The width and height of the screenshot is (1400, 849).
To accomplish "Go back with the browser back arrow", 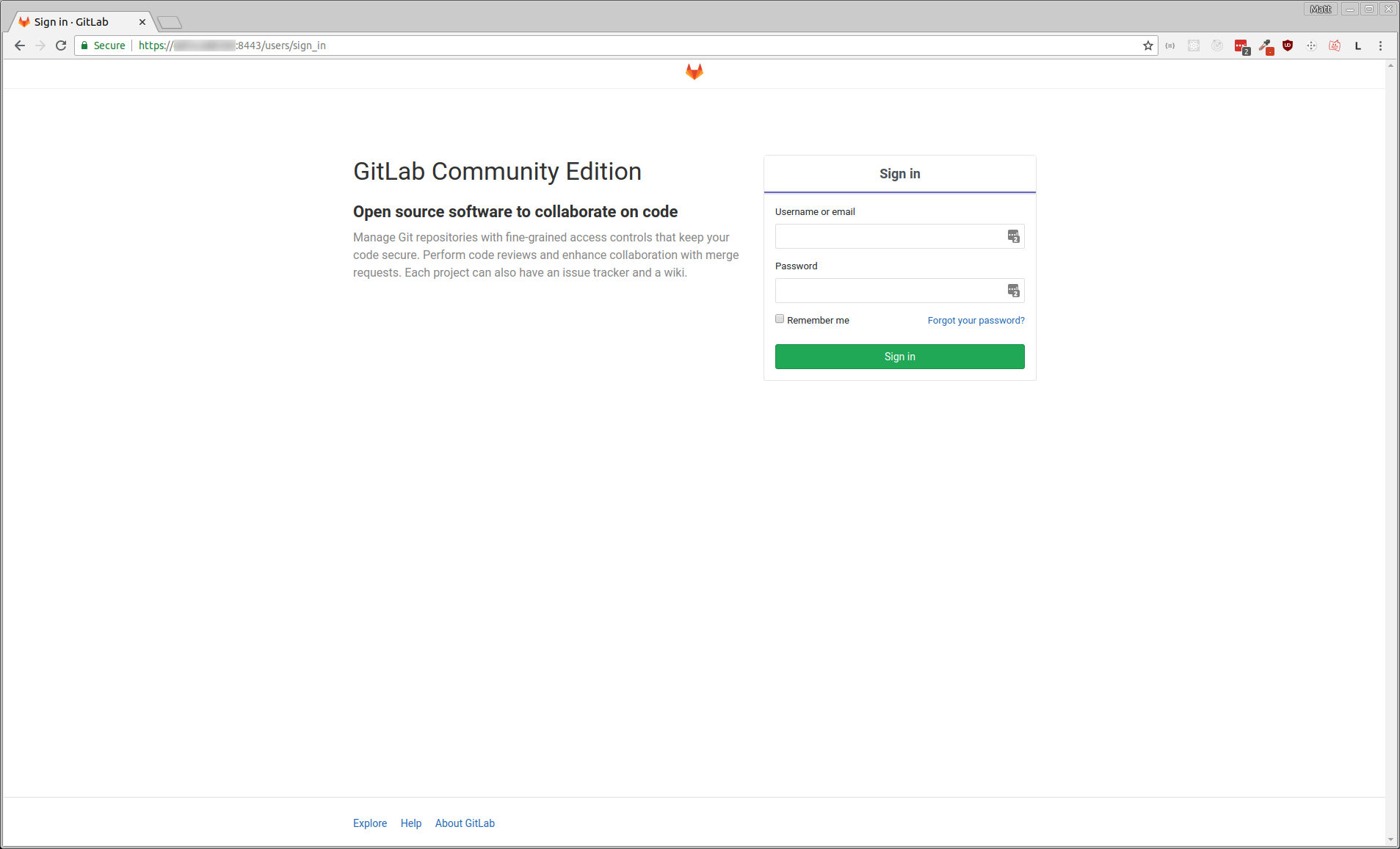I will tap(20, 45).
